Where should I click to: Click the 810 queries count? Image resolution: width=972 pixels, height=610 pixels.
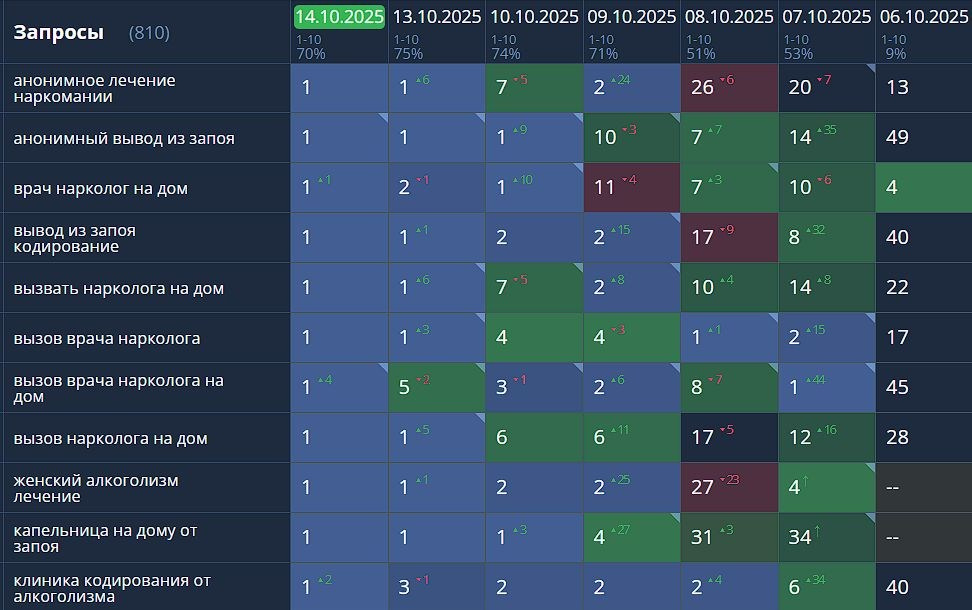[x=149, y=33]
